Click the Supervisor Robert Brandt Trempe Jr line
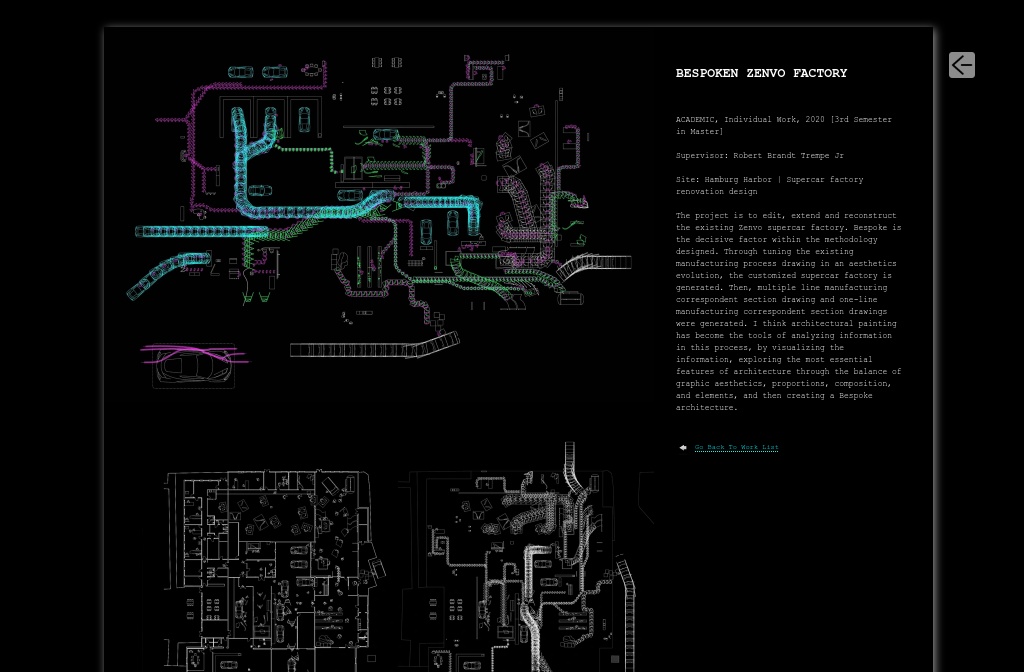This screenshot has height=672, width=1024. pos(760,155)
